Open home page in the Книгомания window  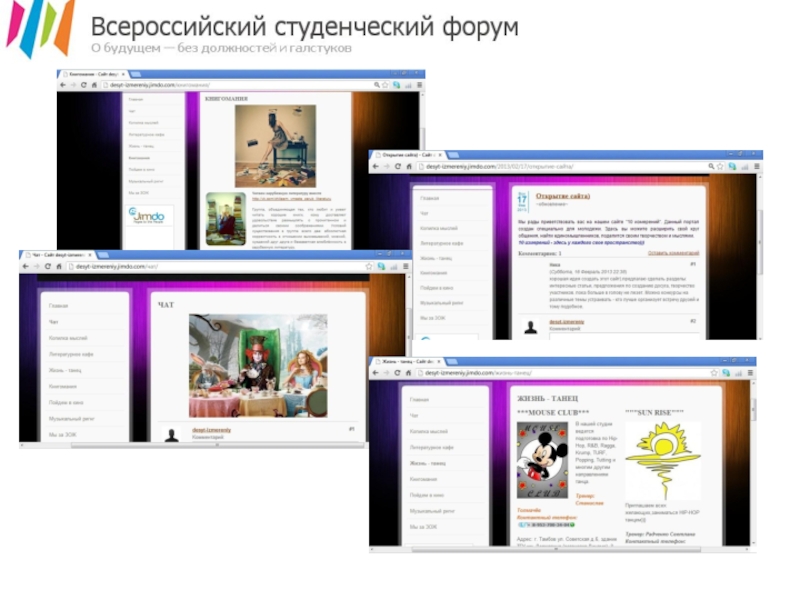pyautogui.click(x=94, y=85)
